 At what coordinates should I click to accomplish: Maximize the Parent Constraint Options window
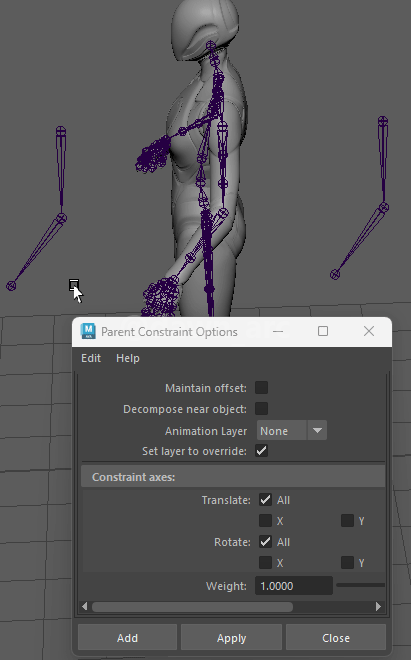pos(323,331)
